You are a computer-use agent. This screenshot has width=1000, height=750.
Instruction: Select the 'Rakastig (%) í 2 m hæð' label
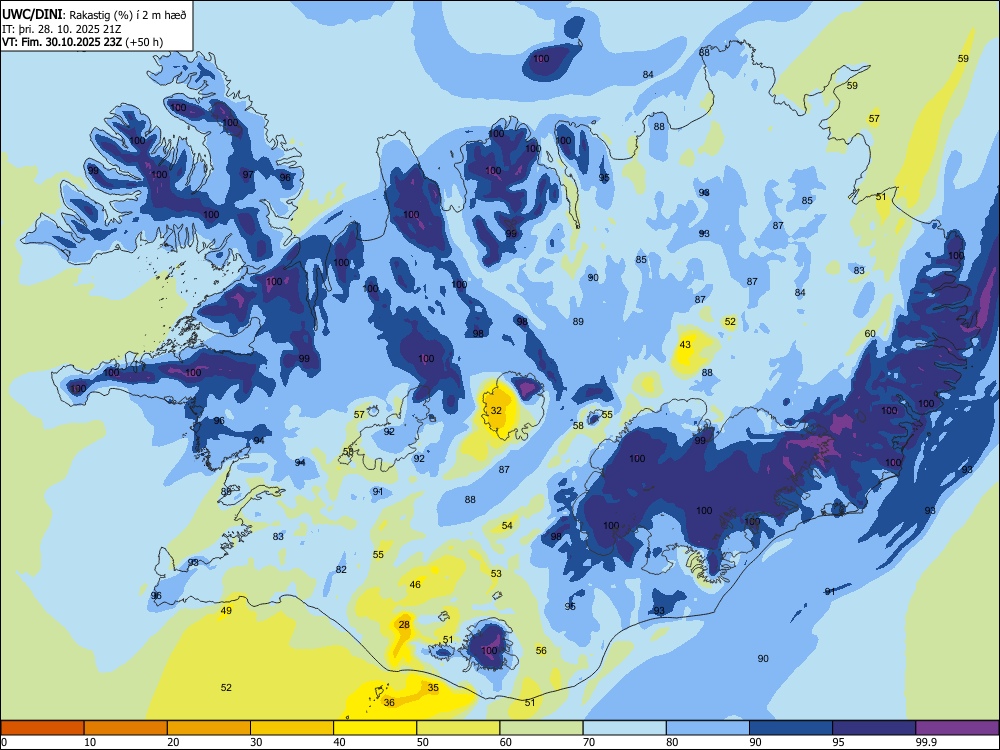(128, 15)
